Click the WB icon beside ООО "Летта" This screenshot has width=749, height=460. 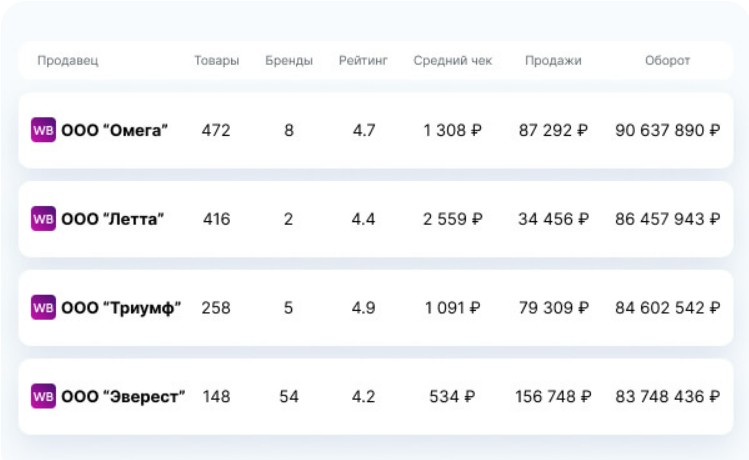43,219
